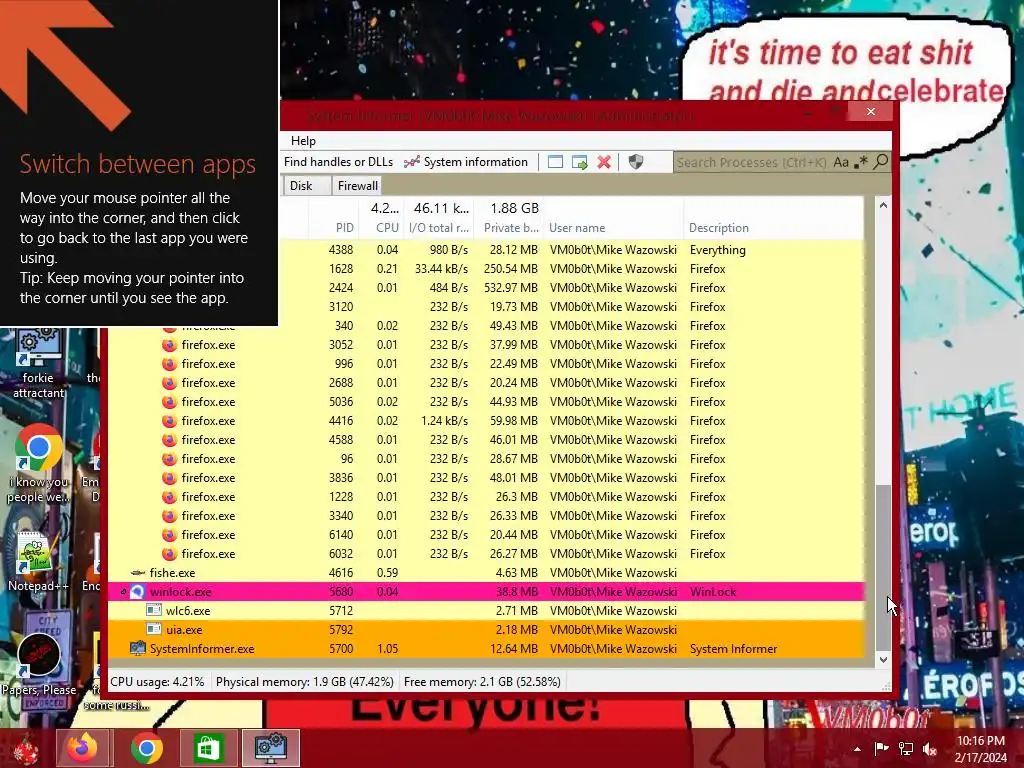Screen dimensions: 1024x768
Task: Click the Find window toolbar icon
Action: pyautogui.click(x=555, y=162)
